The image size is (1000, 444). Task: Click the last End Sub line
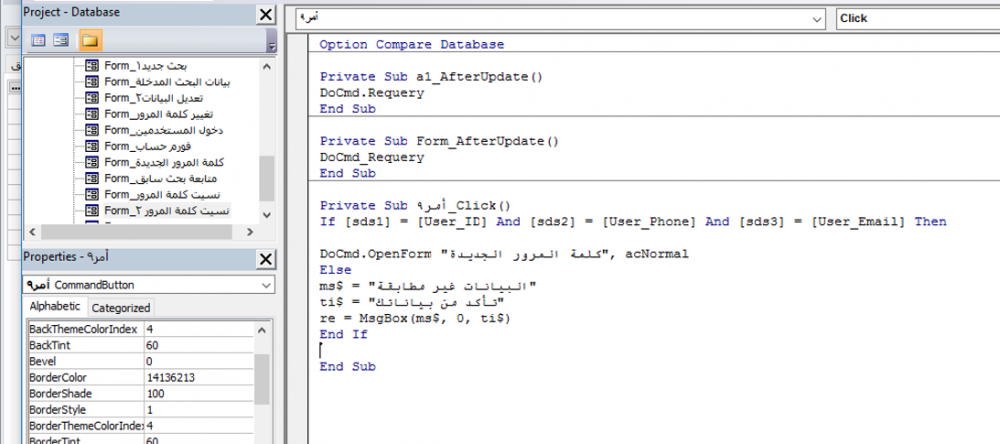[348, 366]
